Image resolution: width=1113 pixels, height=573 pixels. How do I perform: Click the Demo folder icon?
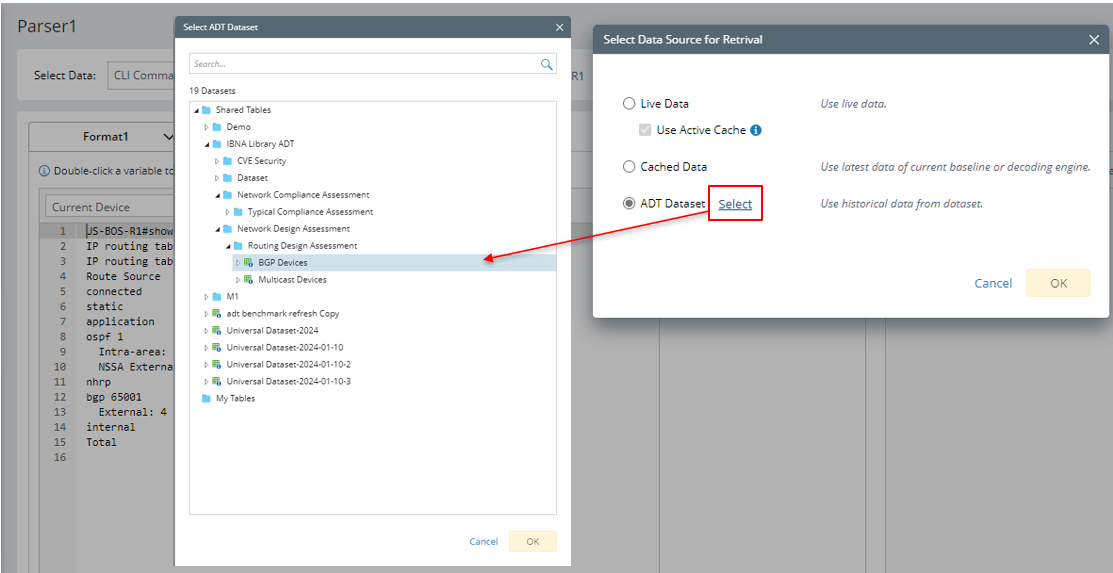[x=216, y=127]
